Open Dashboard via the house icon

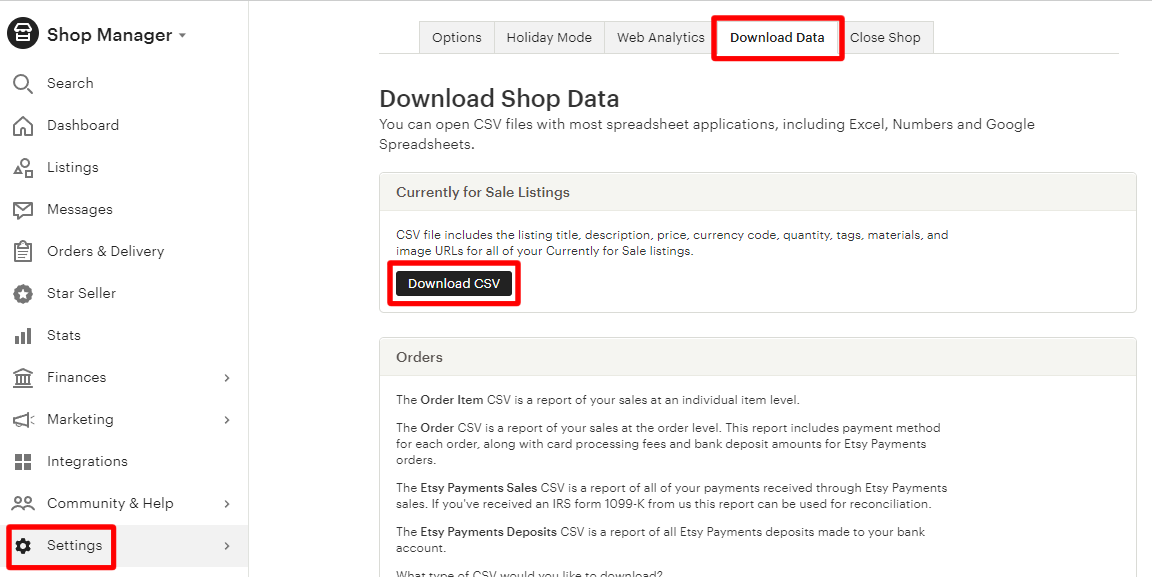coord(23,125)
